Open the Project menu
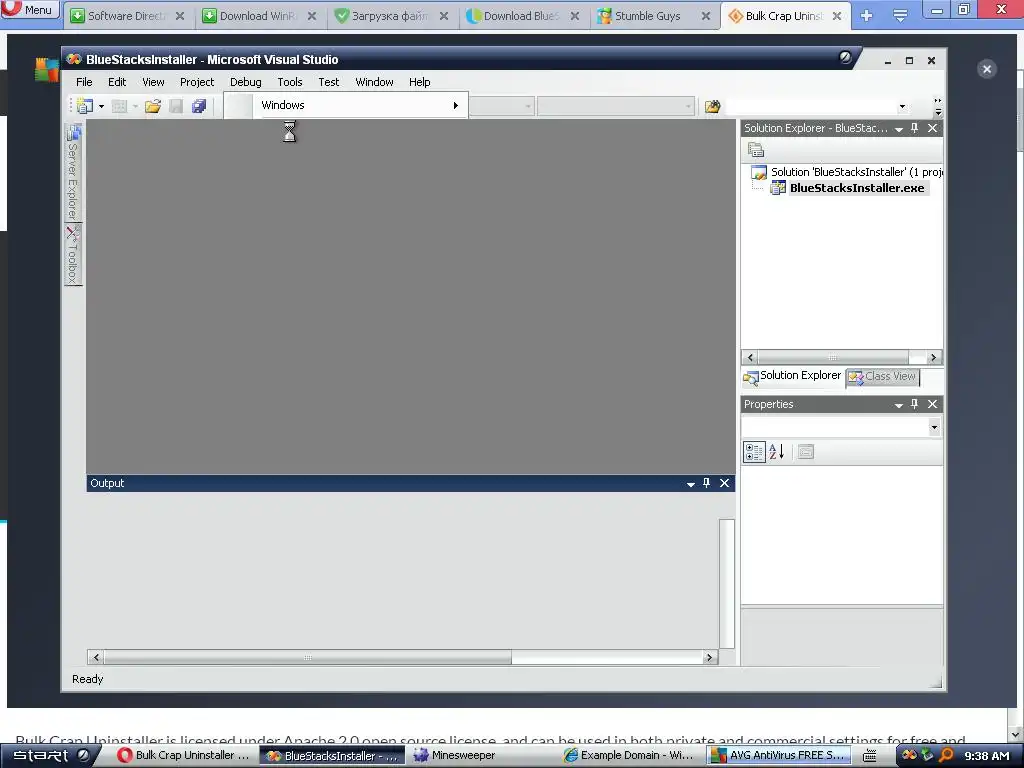1024x768 pixels. [197, 82]
